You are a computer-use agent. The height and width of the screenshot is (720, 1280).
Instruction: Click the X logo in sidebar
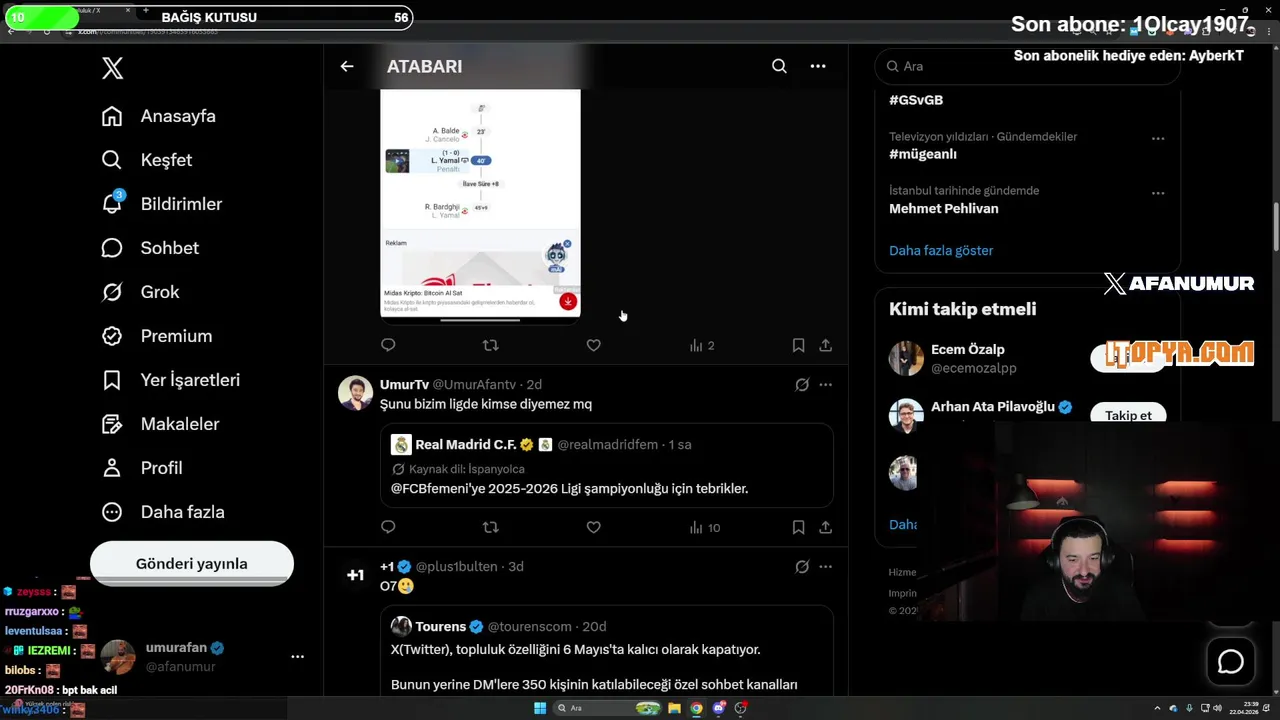(112, 68)
